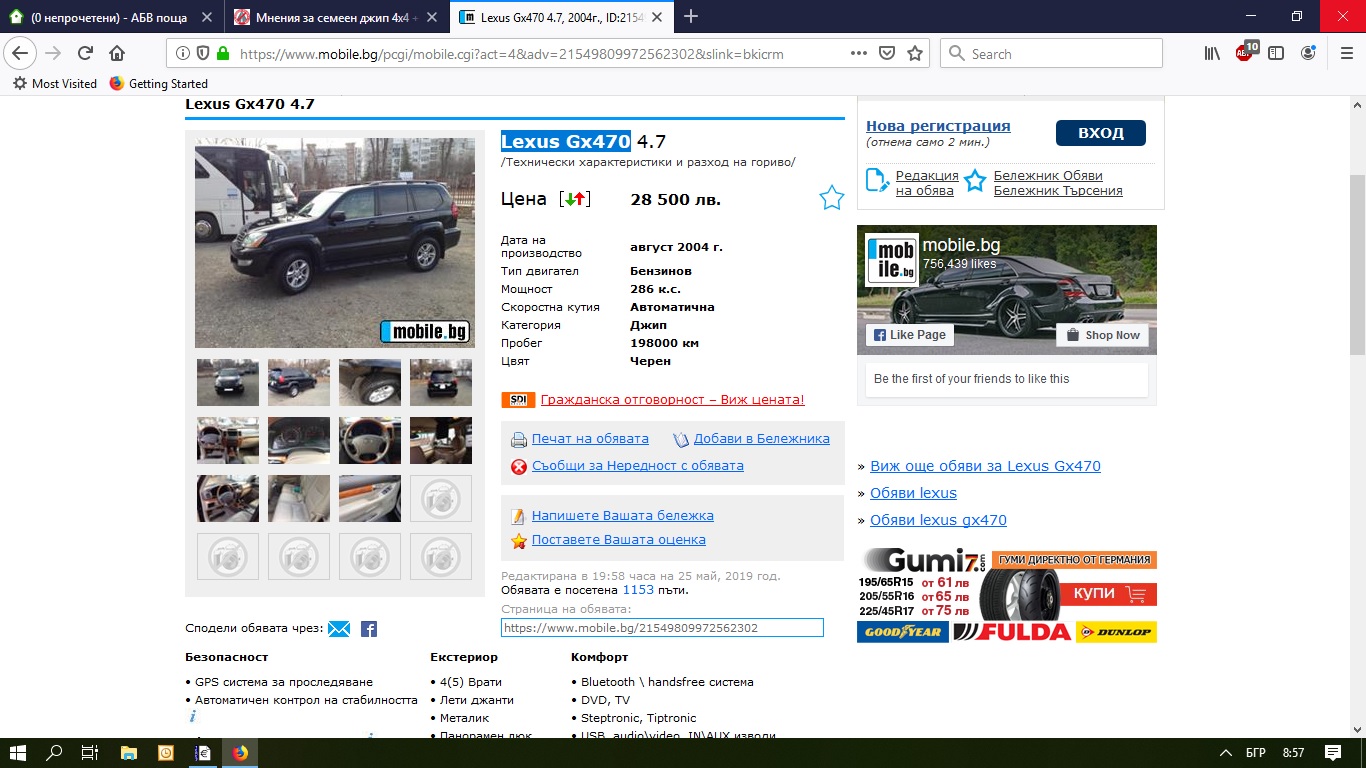Open a new browser tab
Screen dimensions: 1366x768
691,16
